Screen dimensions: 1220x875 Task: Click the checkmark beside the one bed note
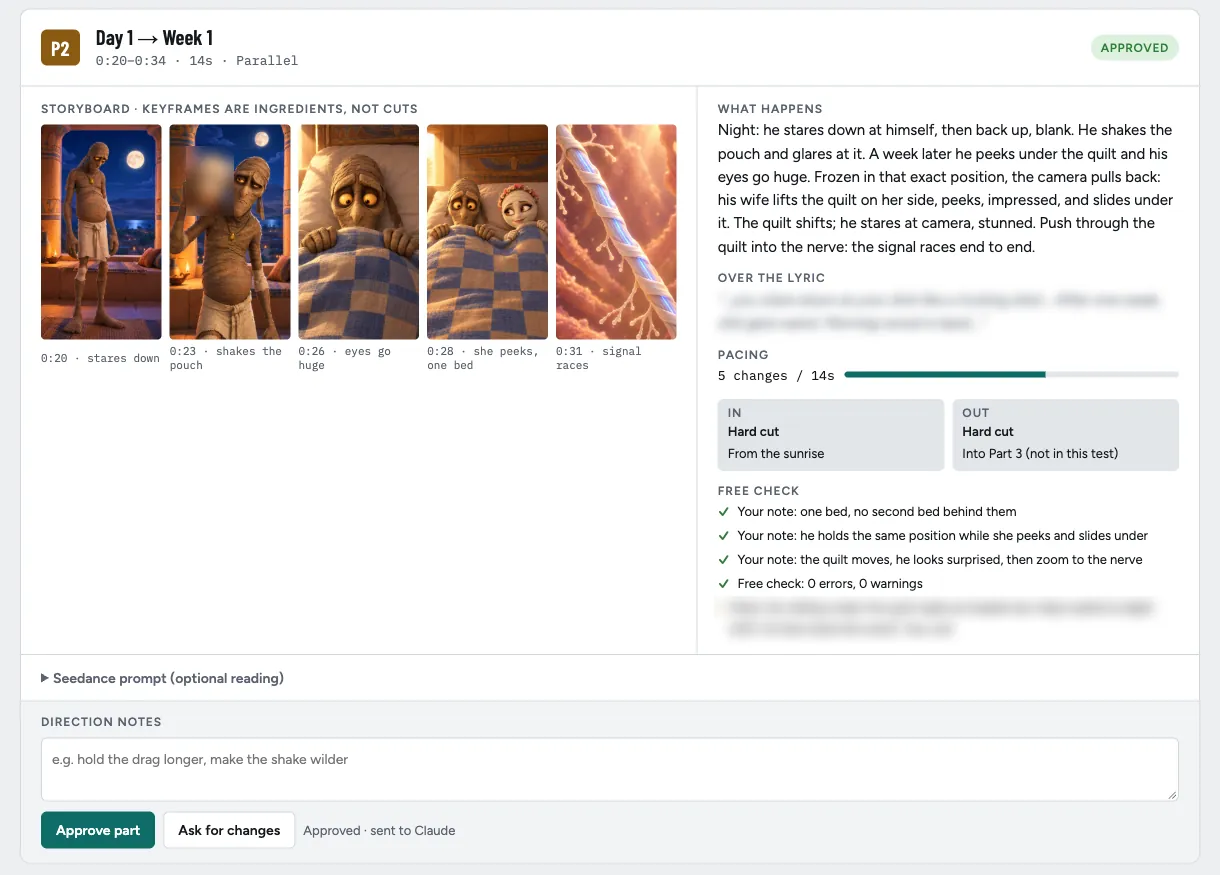click(x=724, y=512)
